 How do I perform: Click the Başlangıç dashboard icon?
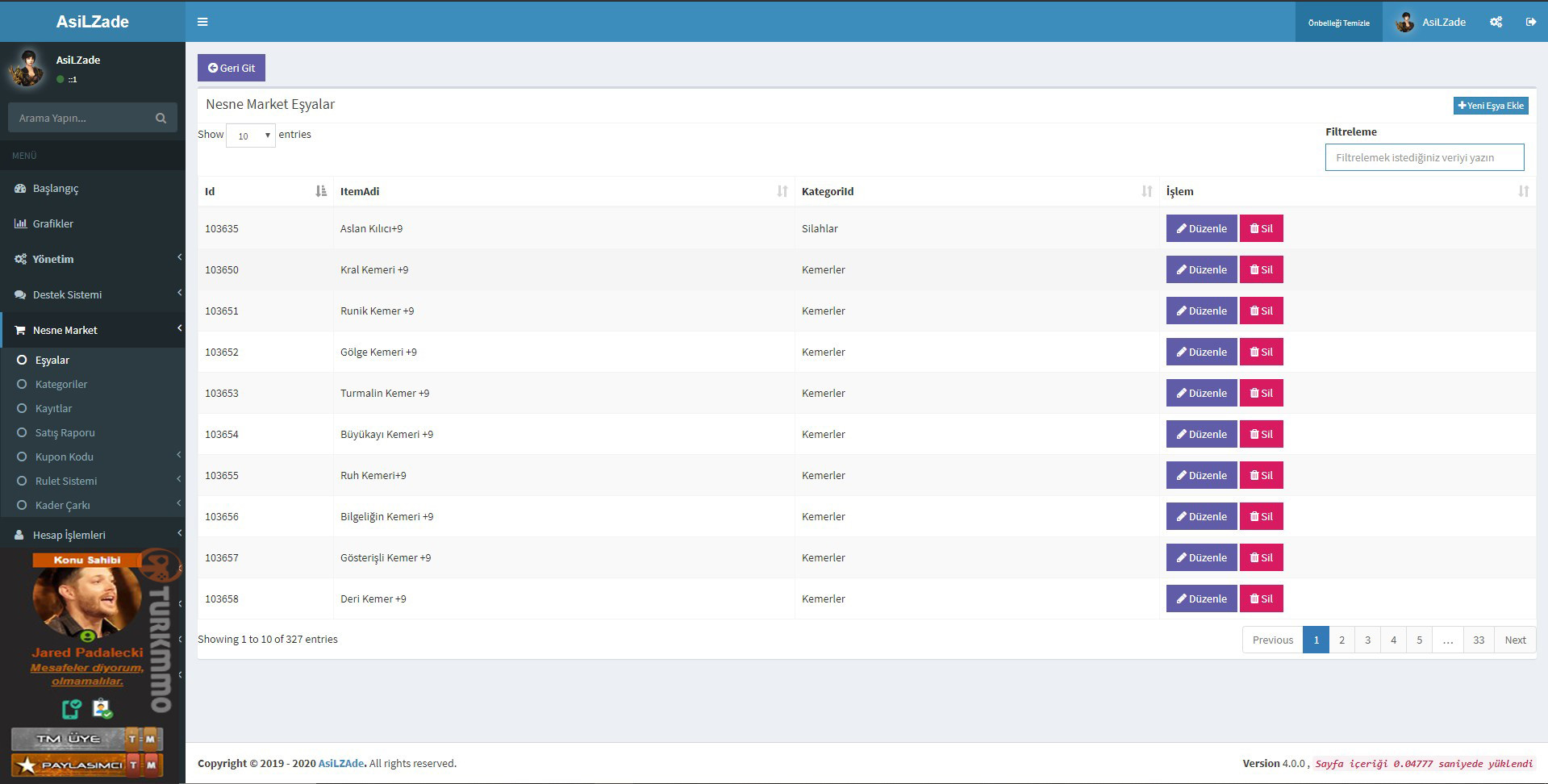pos(20,188)
